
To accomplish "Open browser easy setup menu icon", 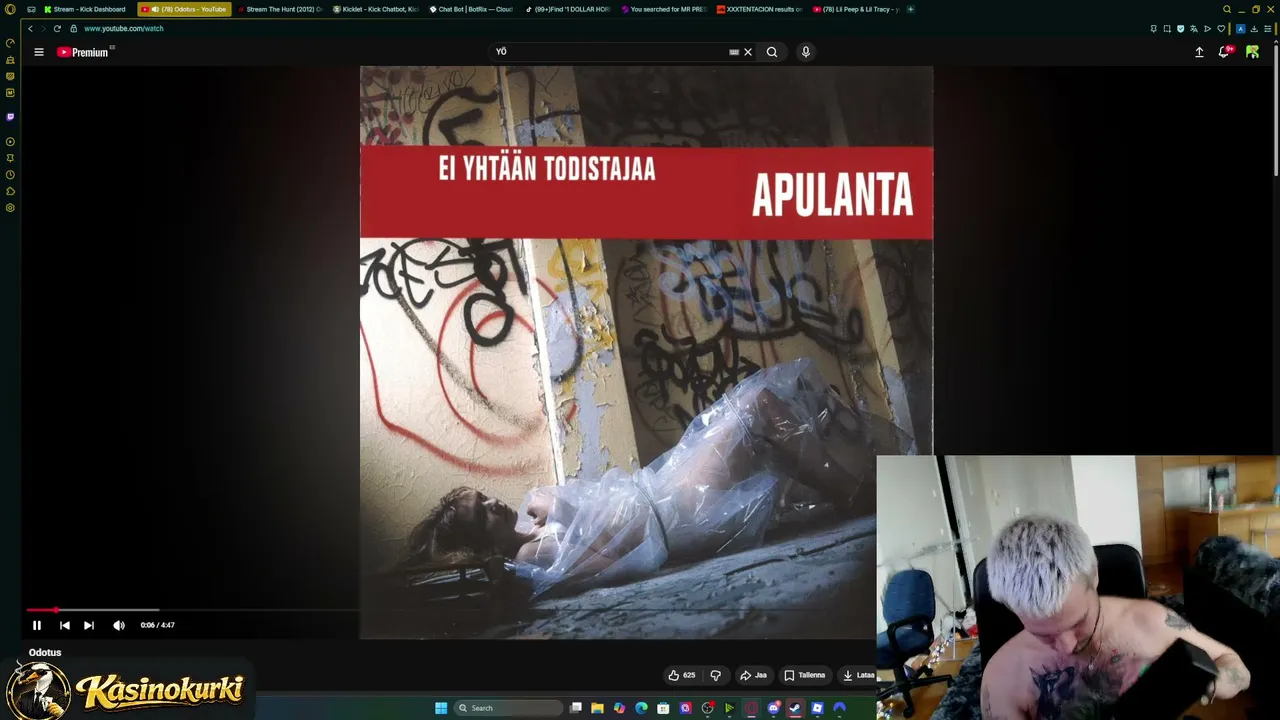I will coord(1267,29).
